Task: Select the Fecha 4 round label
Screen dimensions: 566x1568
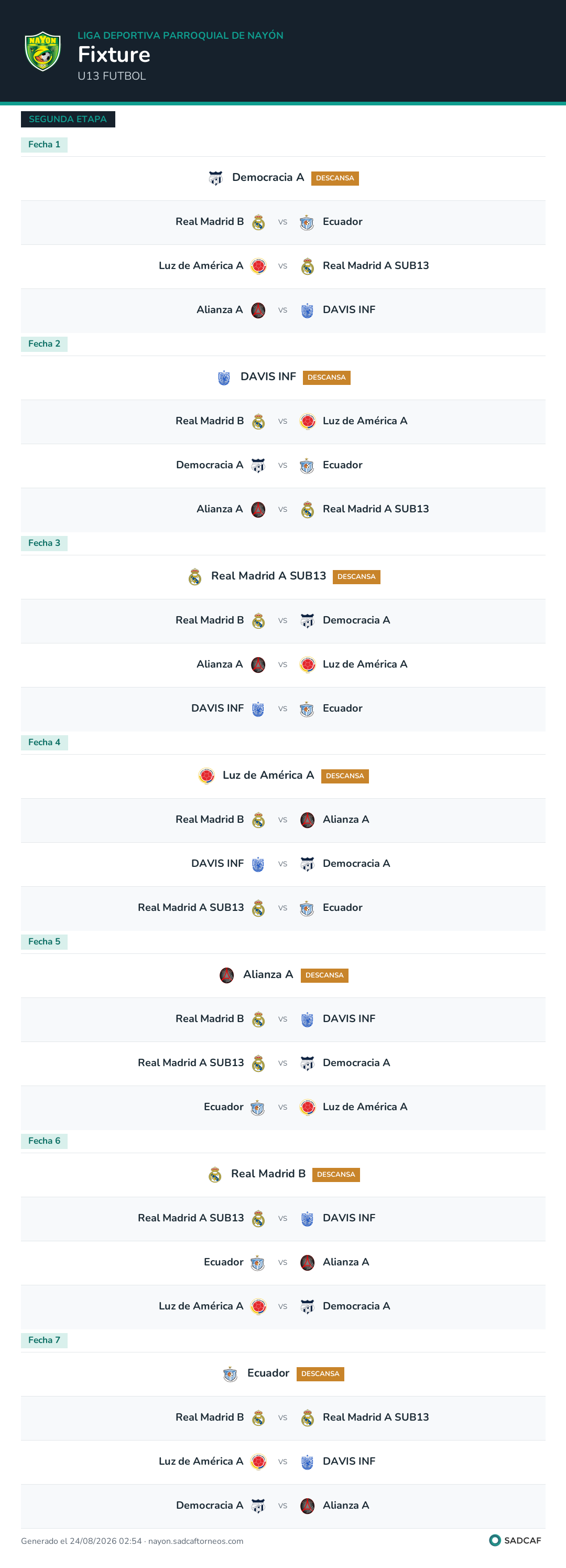Action: pos(45,743)
